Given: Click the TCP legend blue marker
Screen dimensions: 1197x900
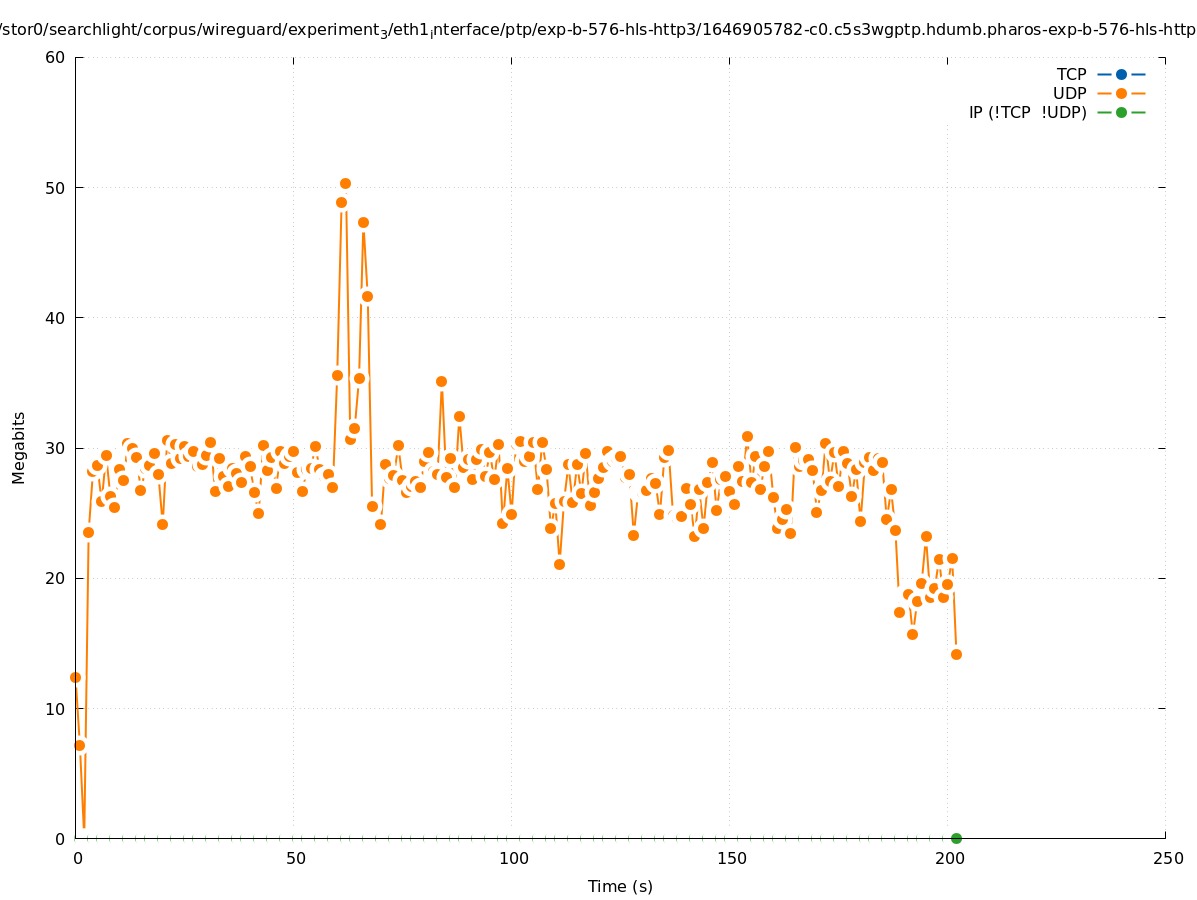Looking at the screenshot, I should [x=1121, y=74].
